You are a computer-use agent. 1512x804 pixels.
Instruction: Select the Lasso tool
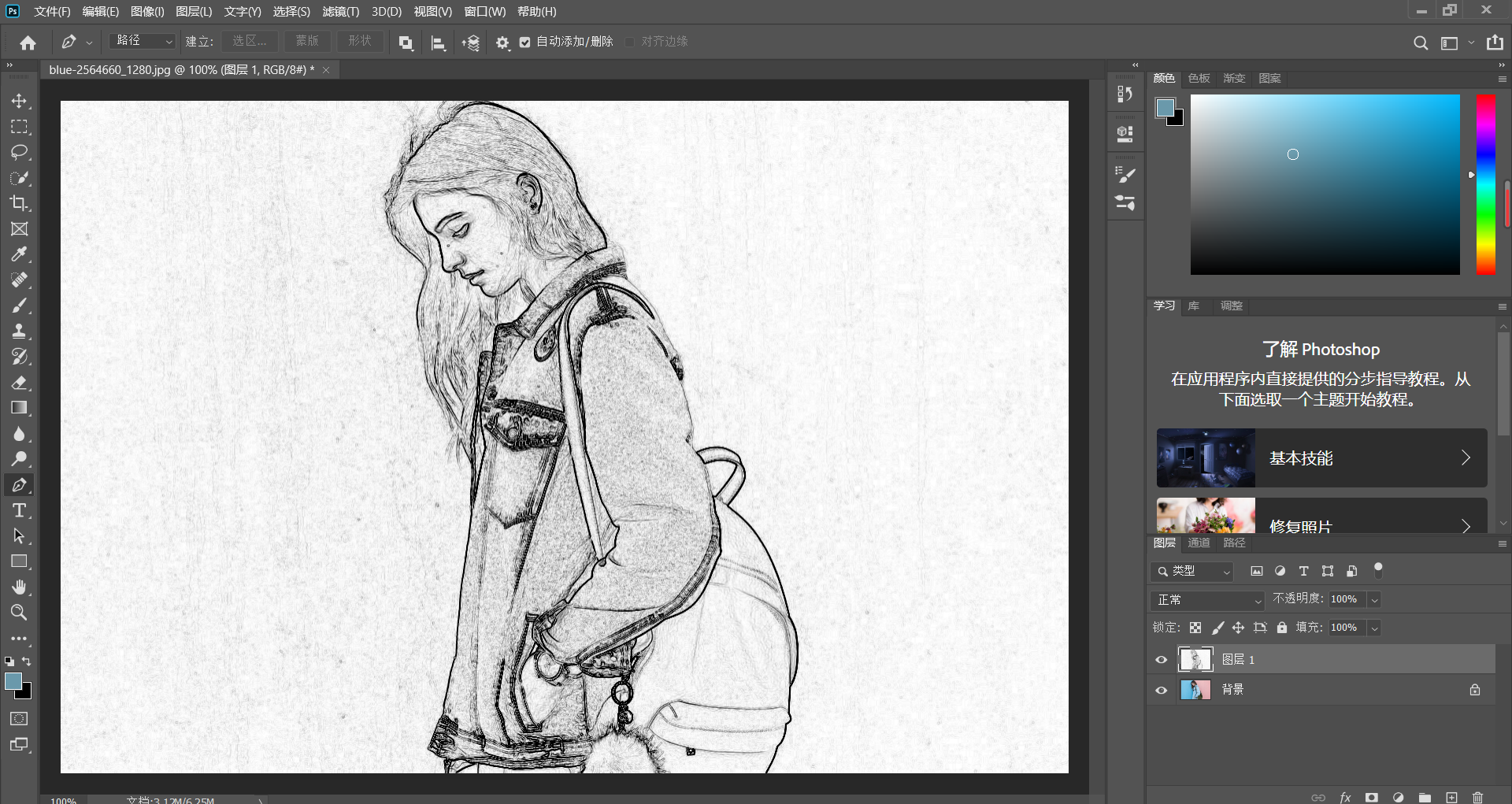pos(19,152)
